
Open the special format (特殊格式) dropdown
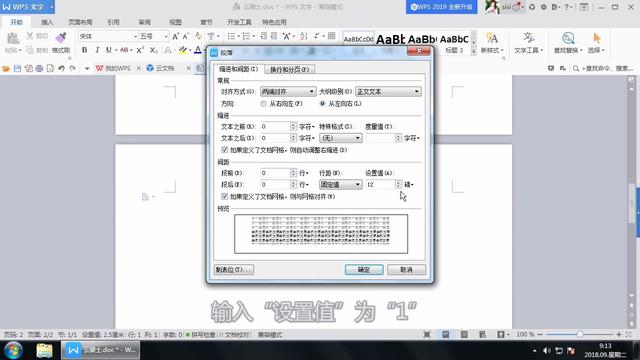coord(340,138)
